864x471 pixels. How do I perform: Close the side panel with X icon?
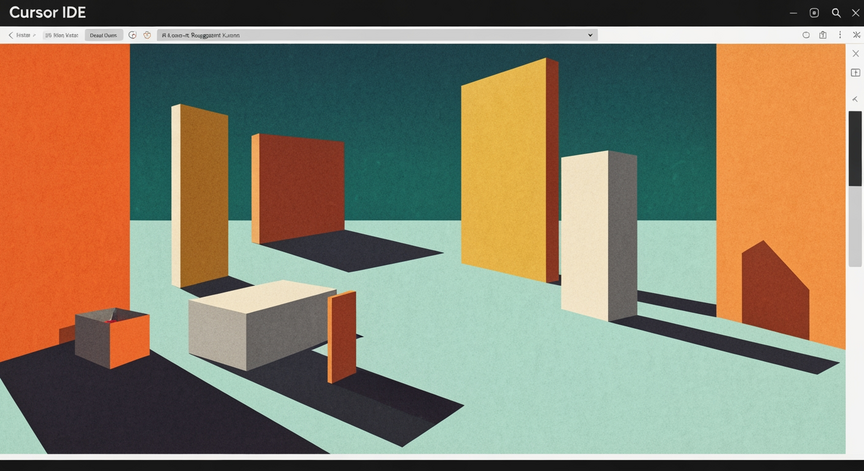tap(855, 53)
